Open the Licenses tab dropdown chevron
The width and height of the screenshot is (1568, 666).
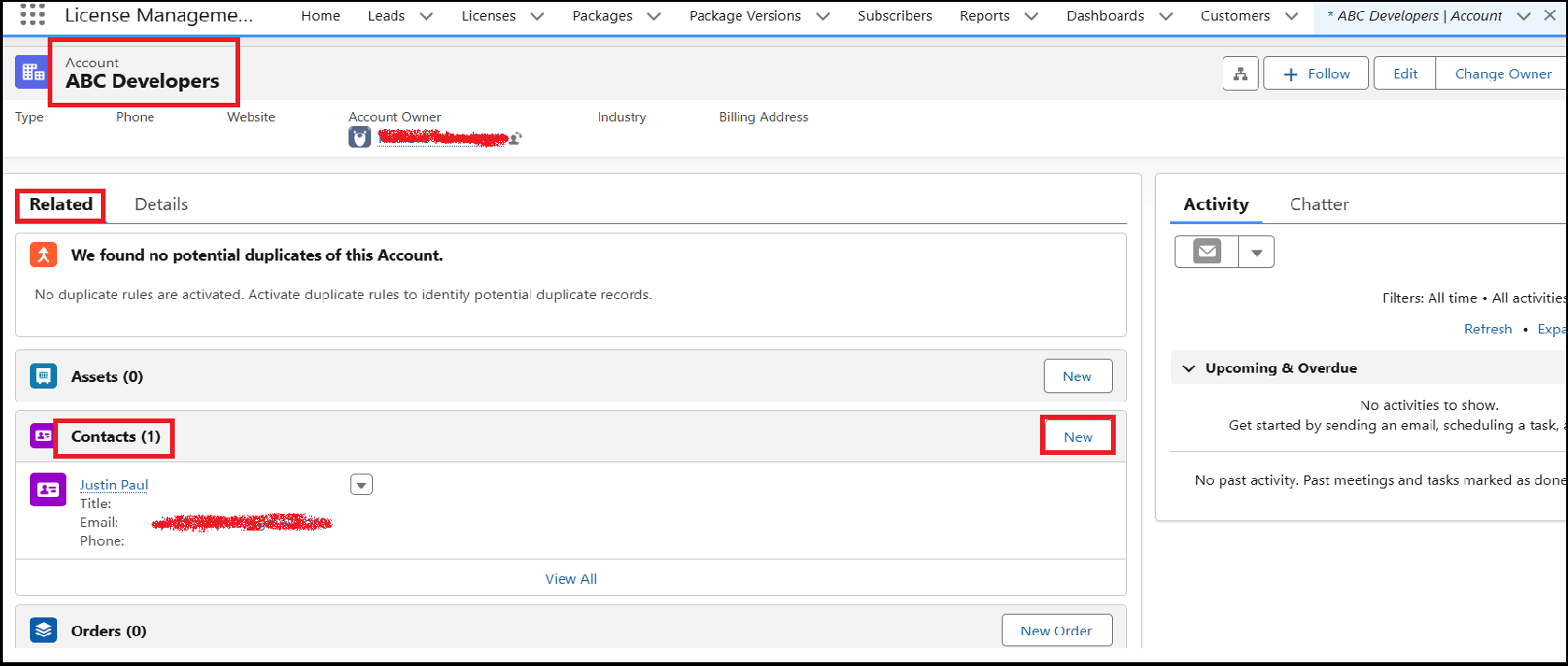point(536,16)
